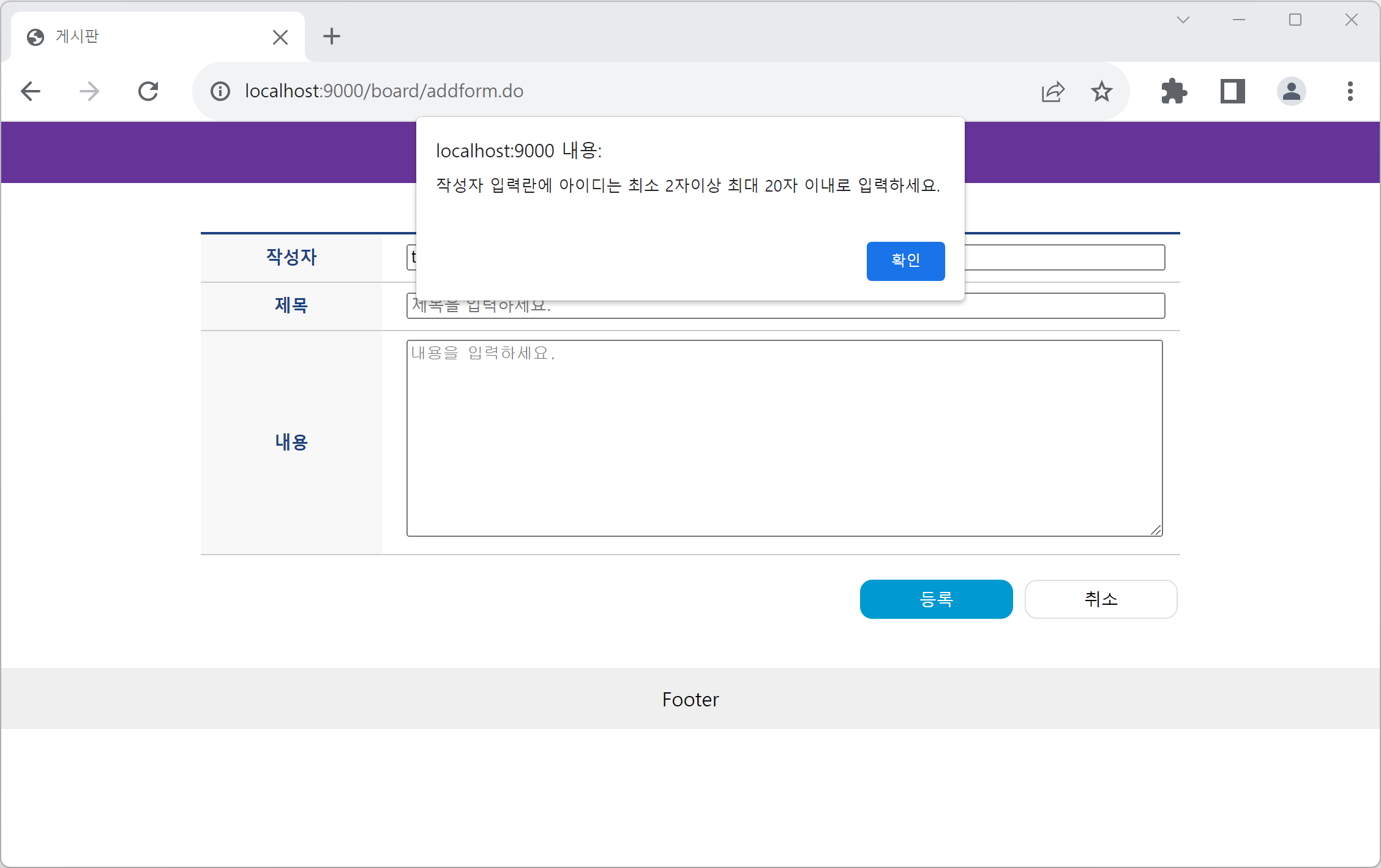The width and height of the screenshot is (1381, 868).
Task: Bookmark this page with star icon
Action: 1102,92
